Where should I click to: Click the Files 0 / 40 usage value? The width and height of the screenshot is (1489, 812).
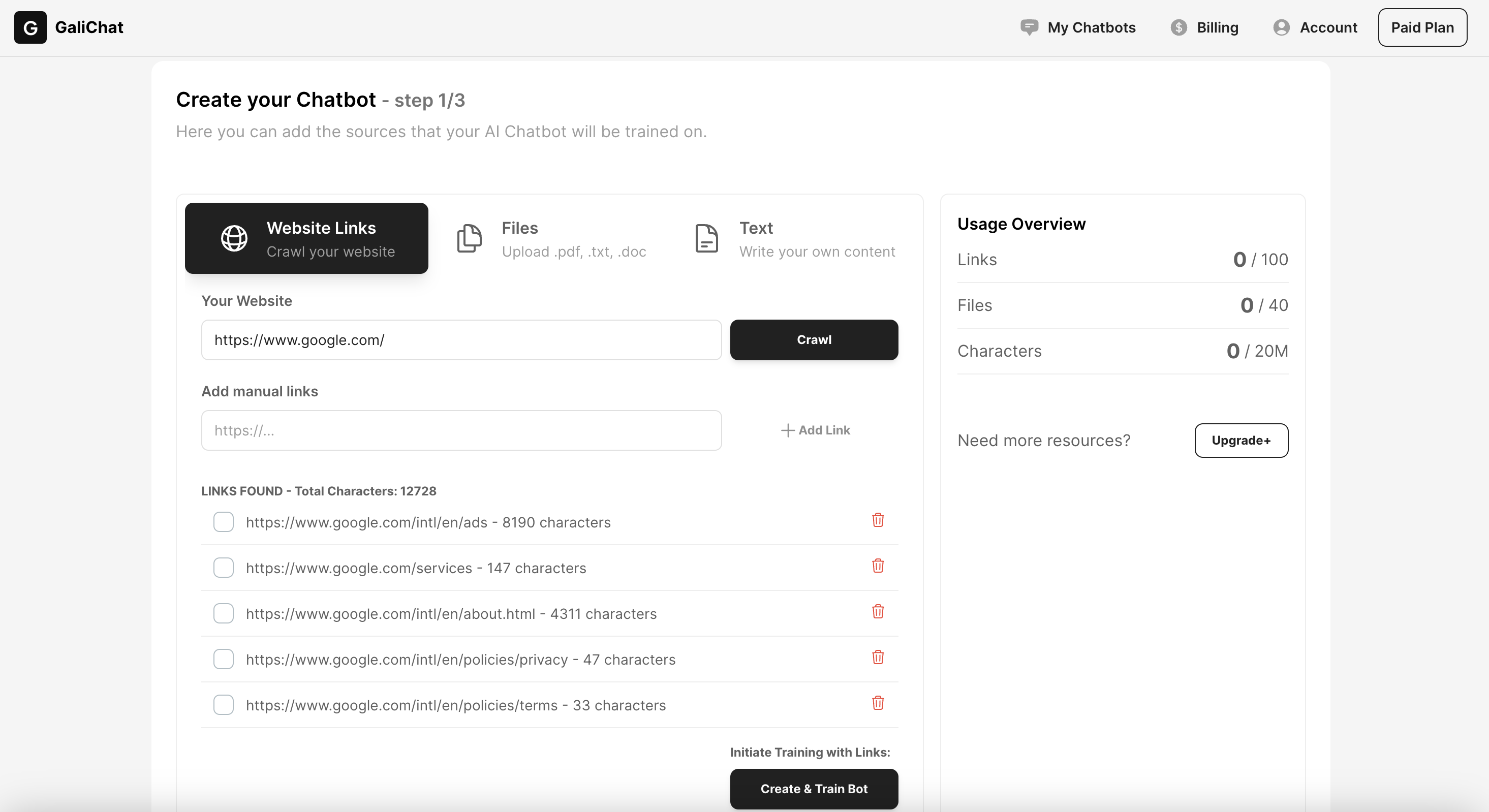pyautogui.click(x=1264, y=305)
